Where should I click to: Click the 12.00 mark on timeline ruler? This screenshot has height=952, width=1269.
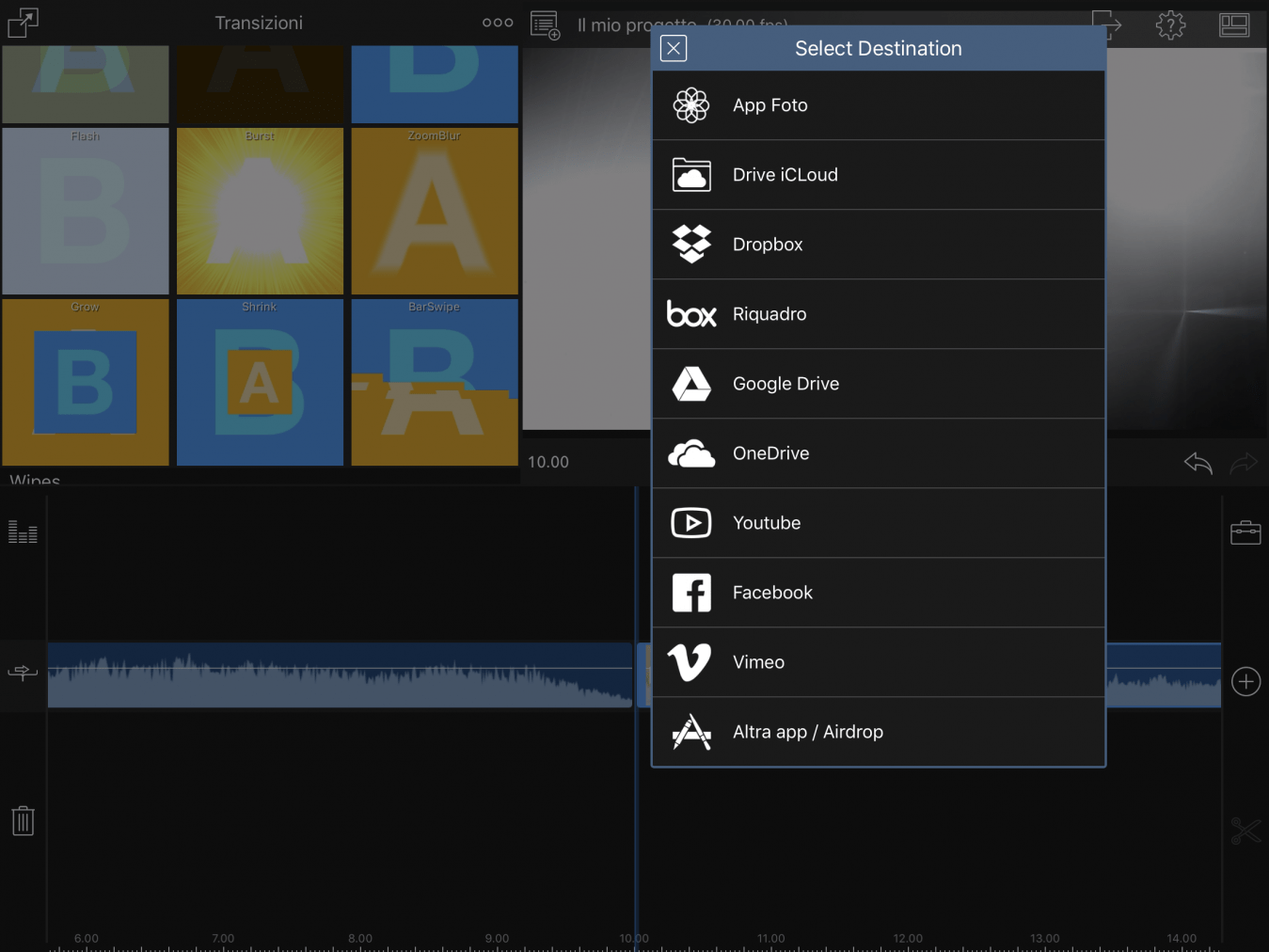coord(908,938)
